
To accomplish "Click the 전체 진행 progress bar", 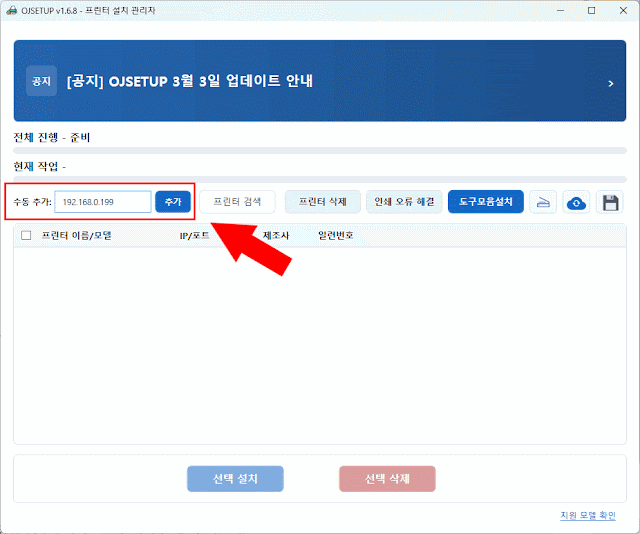I will click(x=320, y=150).
